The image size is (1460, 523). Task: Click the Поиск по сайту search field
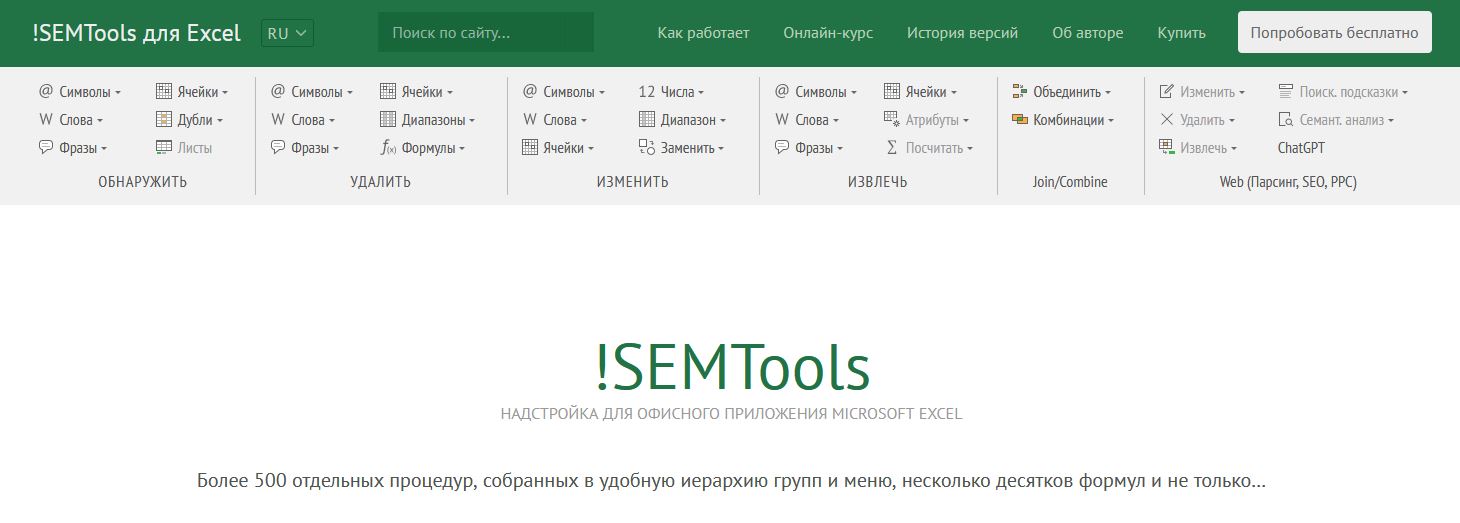tap(486, 33)
